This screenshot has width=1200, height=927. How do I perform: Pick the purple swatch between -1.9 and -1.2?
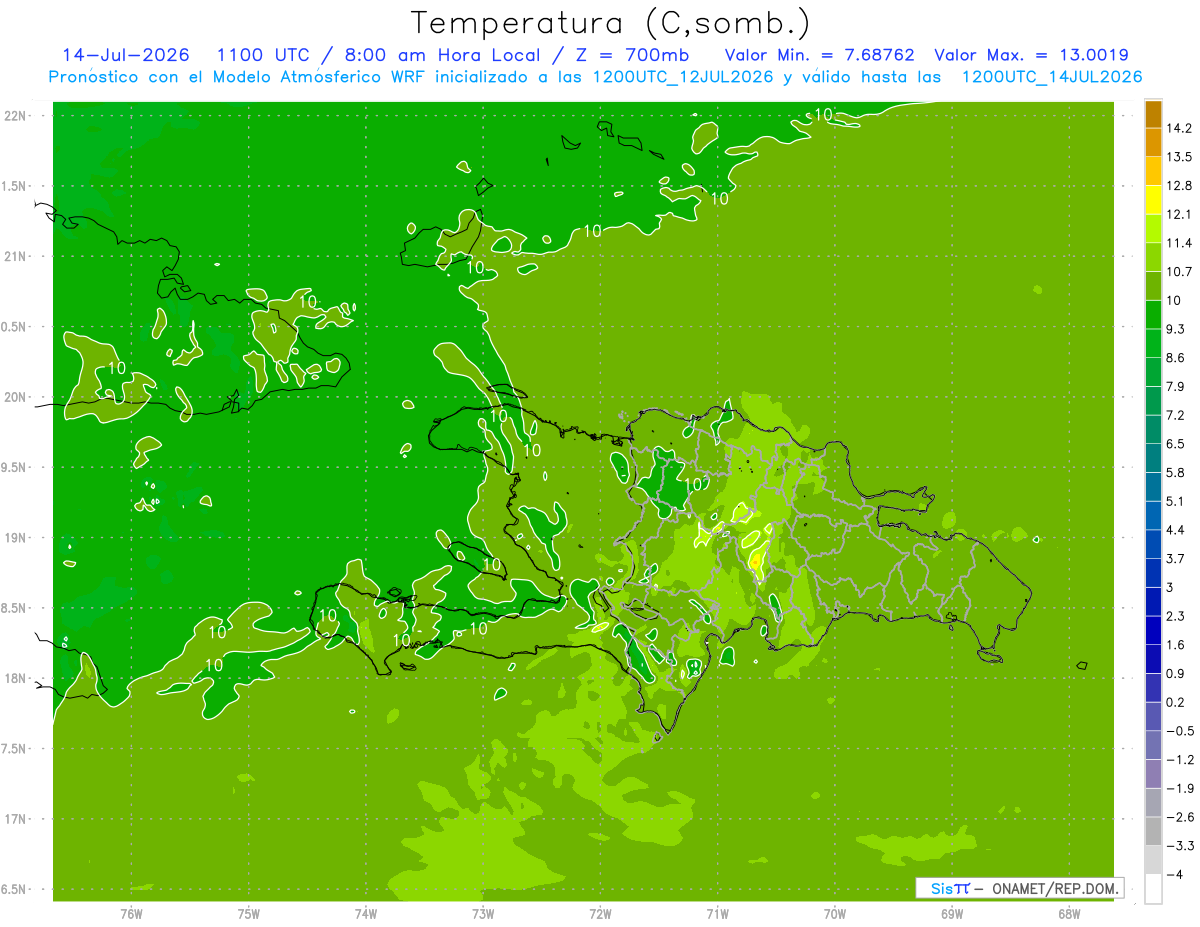(1153, 774)
